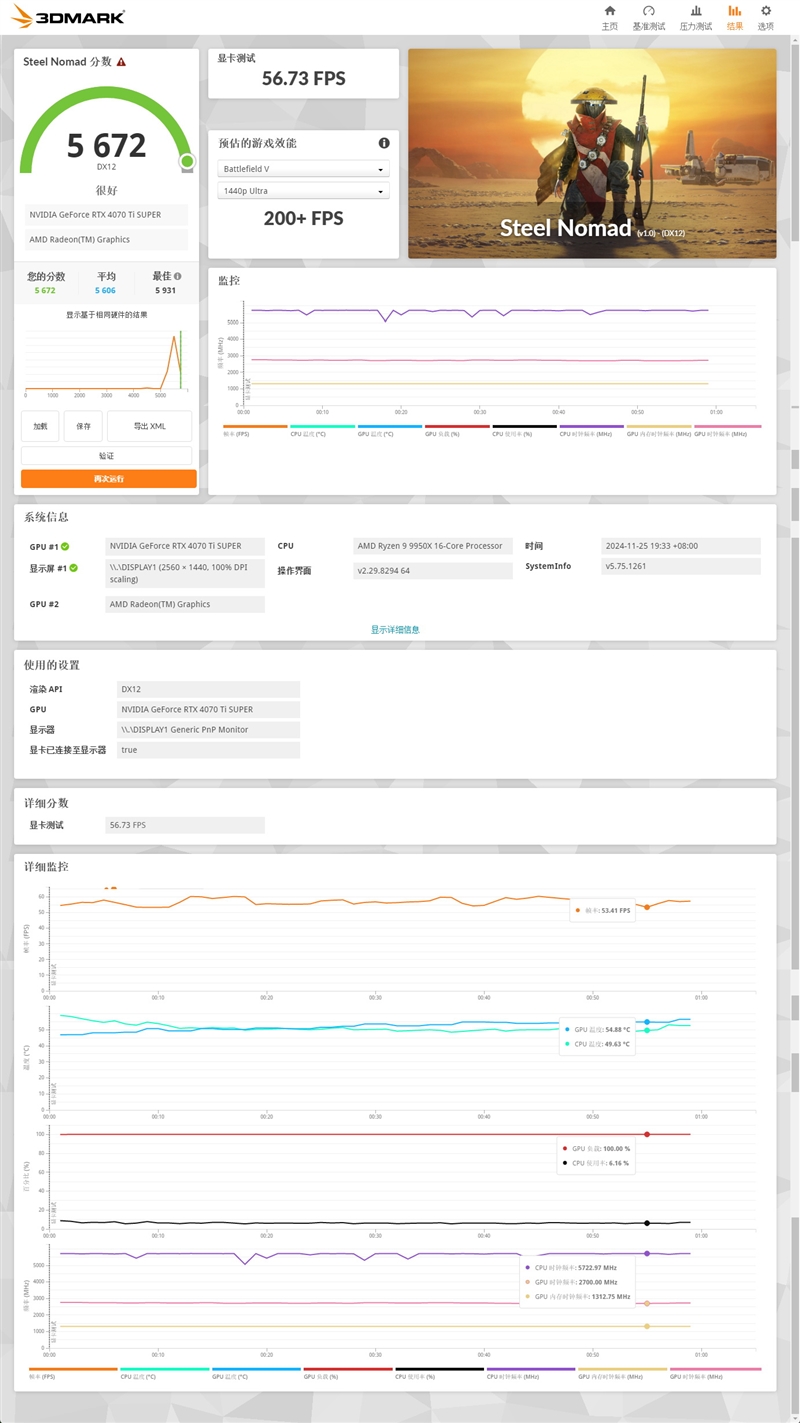This screenshot has height=1423, width=800.
Task: Open the Battlefield V game dropdown
Action: coord(302,168)
